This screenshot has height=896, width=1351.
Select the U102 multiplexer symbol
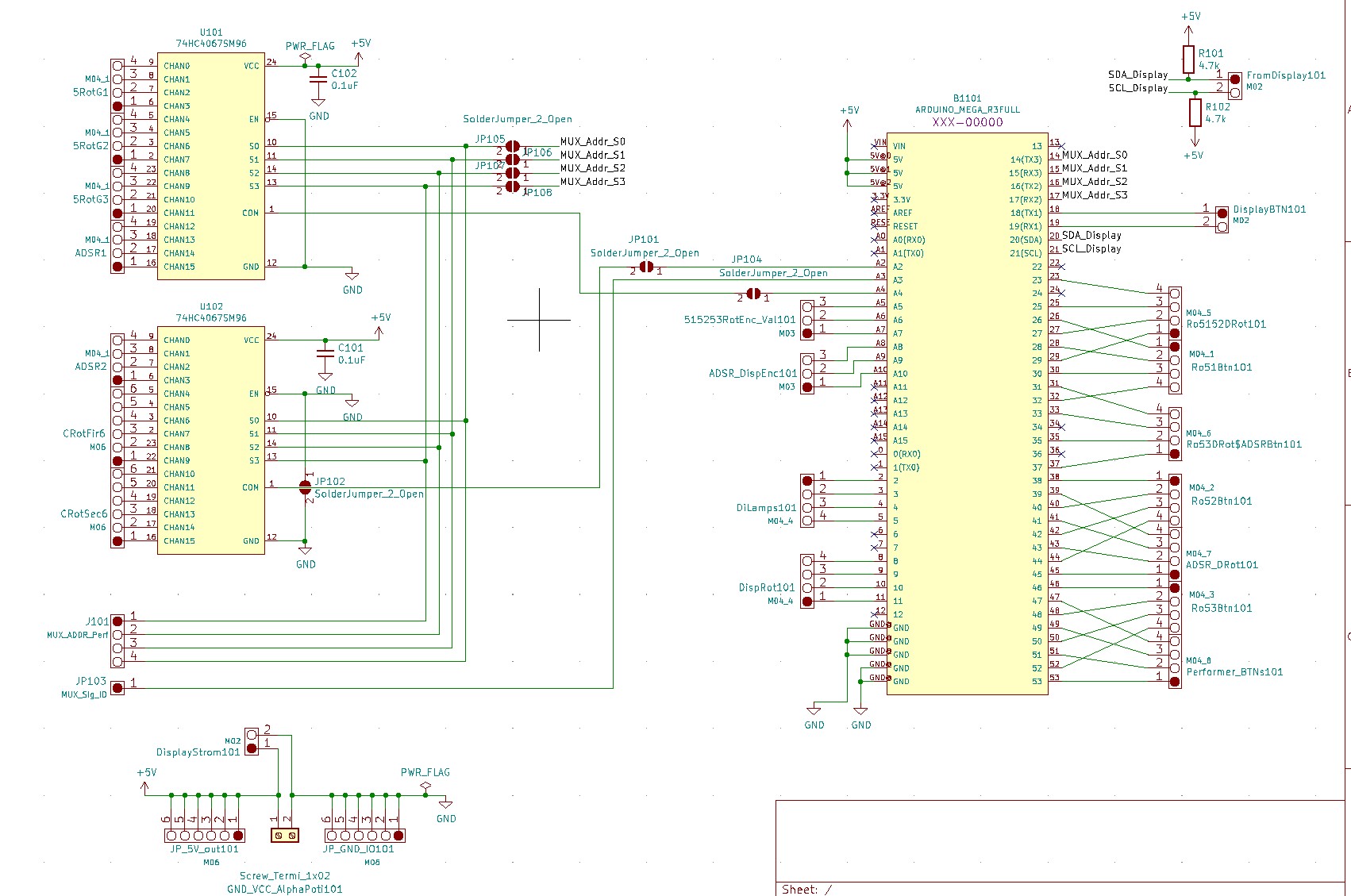click(210, 440)
